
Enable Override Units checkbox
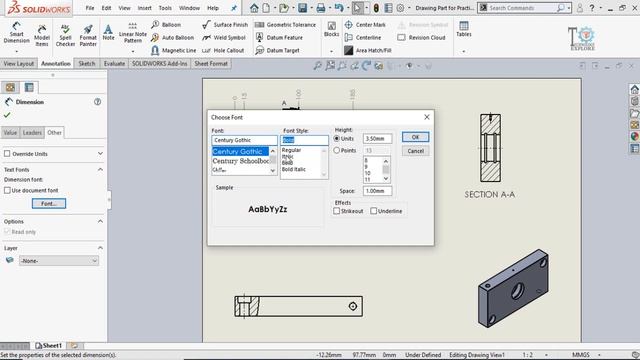pos(7,153)
